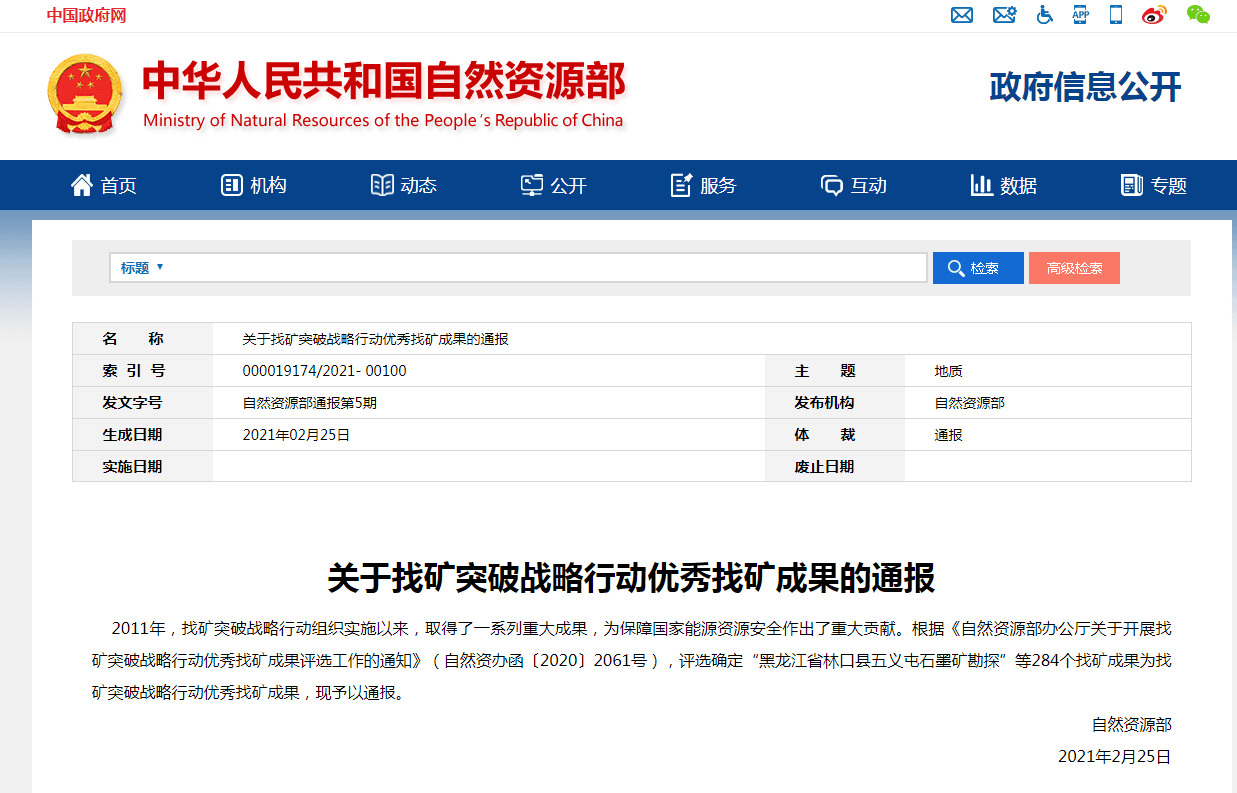Open the mobile phone version icon

click(x=1116, y=14)
